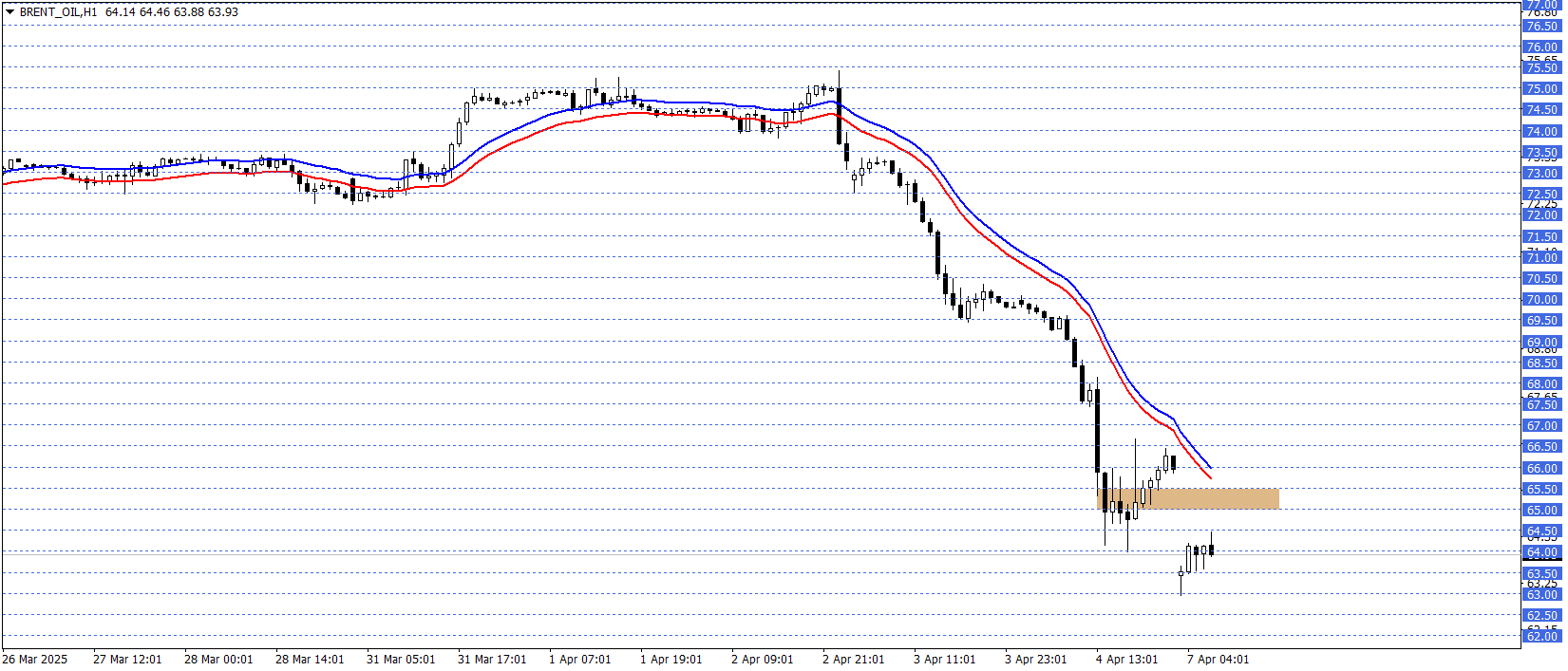This screenshot has height=671, width=1568.
Task: Click the 63.00 price axis label
Action: coord(1541,595)
